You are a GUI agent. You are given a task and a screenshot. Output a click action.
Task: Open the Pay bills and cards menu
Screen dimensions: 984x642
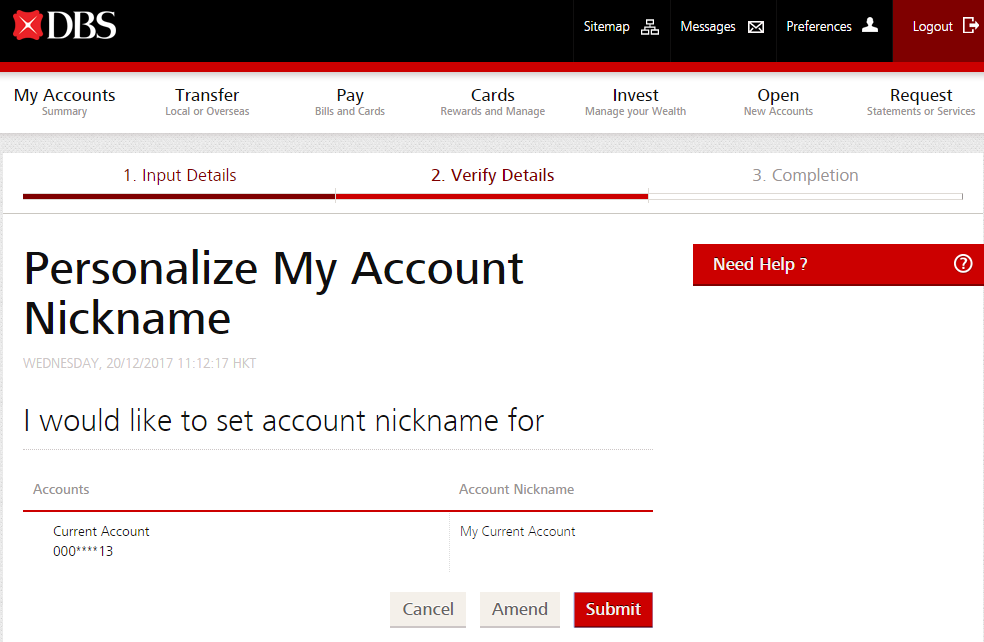pyautogui.click(x=350, y=102)
